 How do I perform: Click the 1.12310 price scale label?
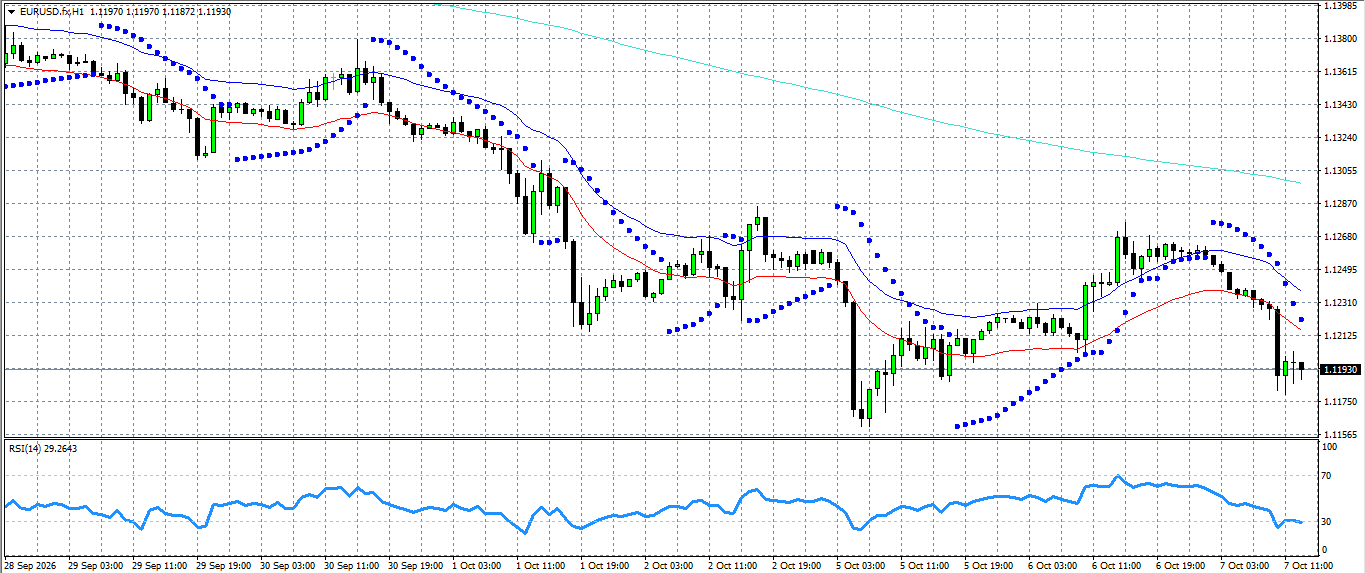click(x=1340, y=303)
